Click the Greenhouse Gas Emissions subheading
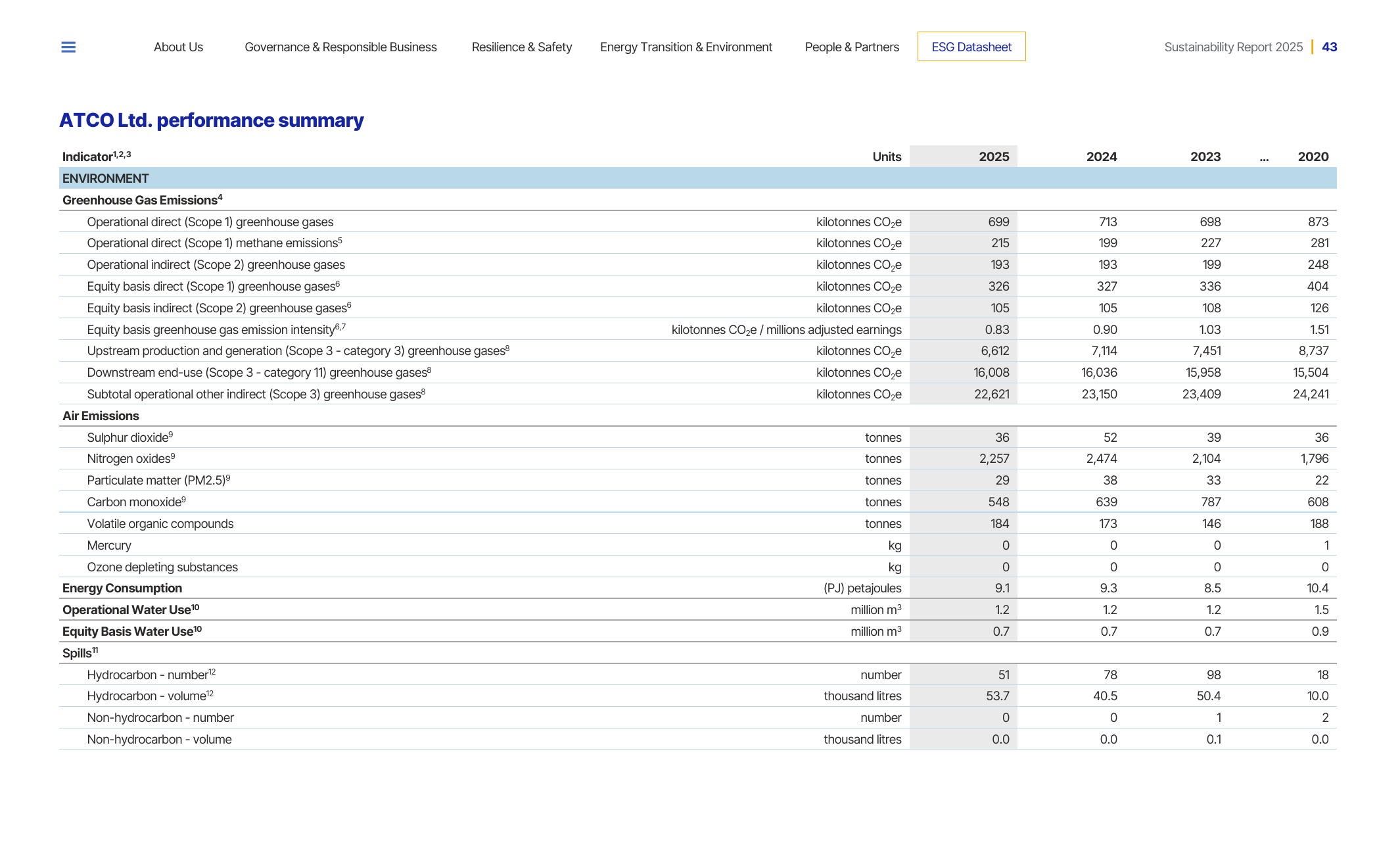1400x858 pixels. pyautogui.click(x=143, y=200)
